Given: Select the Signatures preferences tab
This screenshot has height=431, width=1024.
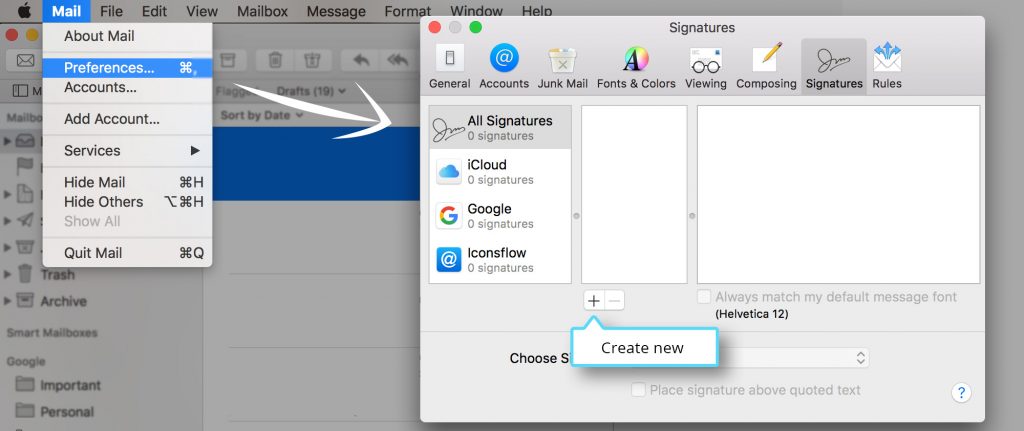Looking at the screenshot, I should pyautogui.click(x=834, y=67).
